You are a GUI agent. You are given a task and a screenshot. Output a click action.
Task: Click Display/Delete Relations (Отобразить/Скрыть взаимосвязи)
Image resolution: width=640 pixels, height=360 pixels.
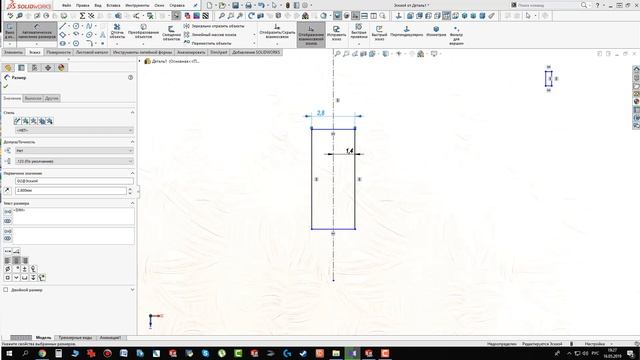click(277, 32)
